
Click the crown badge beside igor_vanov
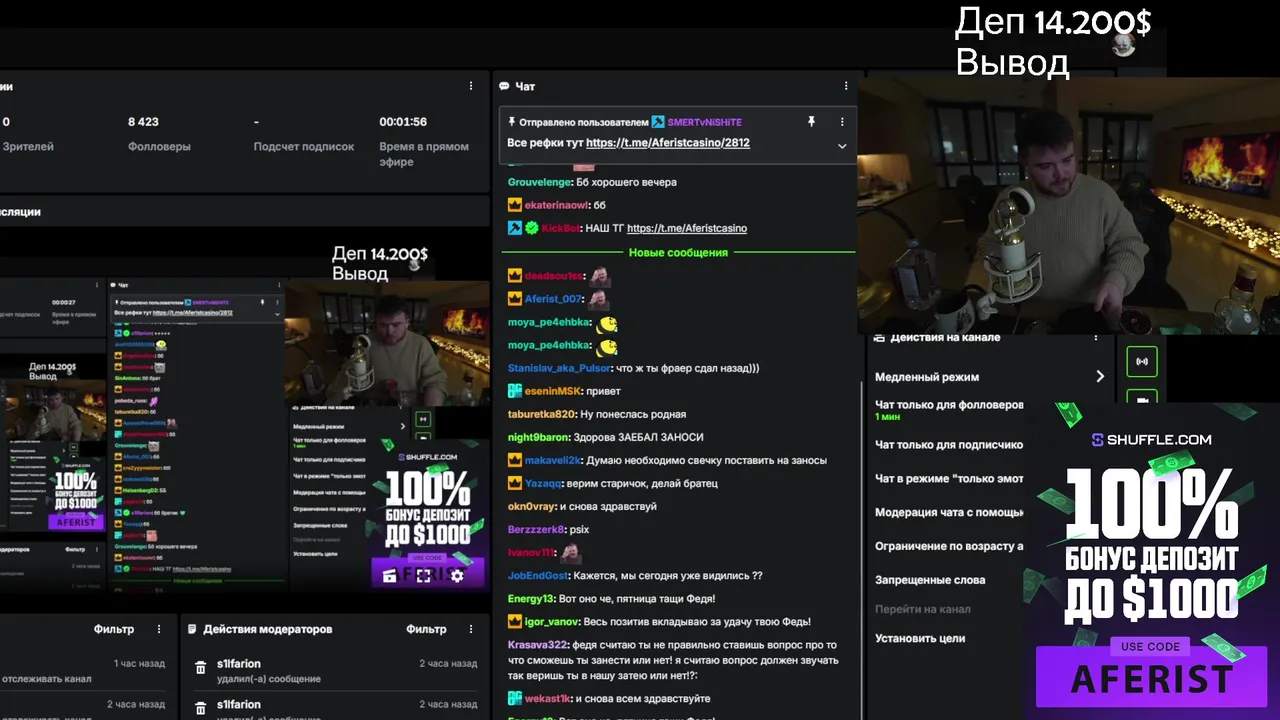(515, 622)
